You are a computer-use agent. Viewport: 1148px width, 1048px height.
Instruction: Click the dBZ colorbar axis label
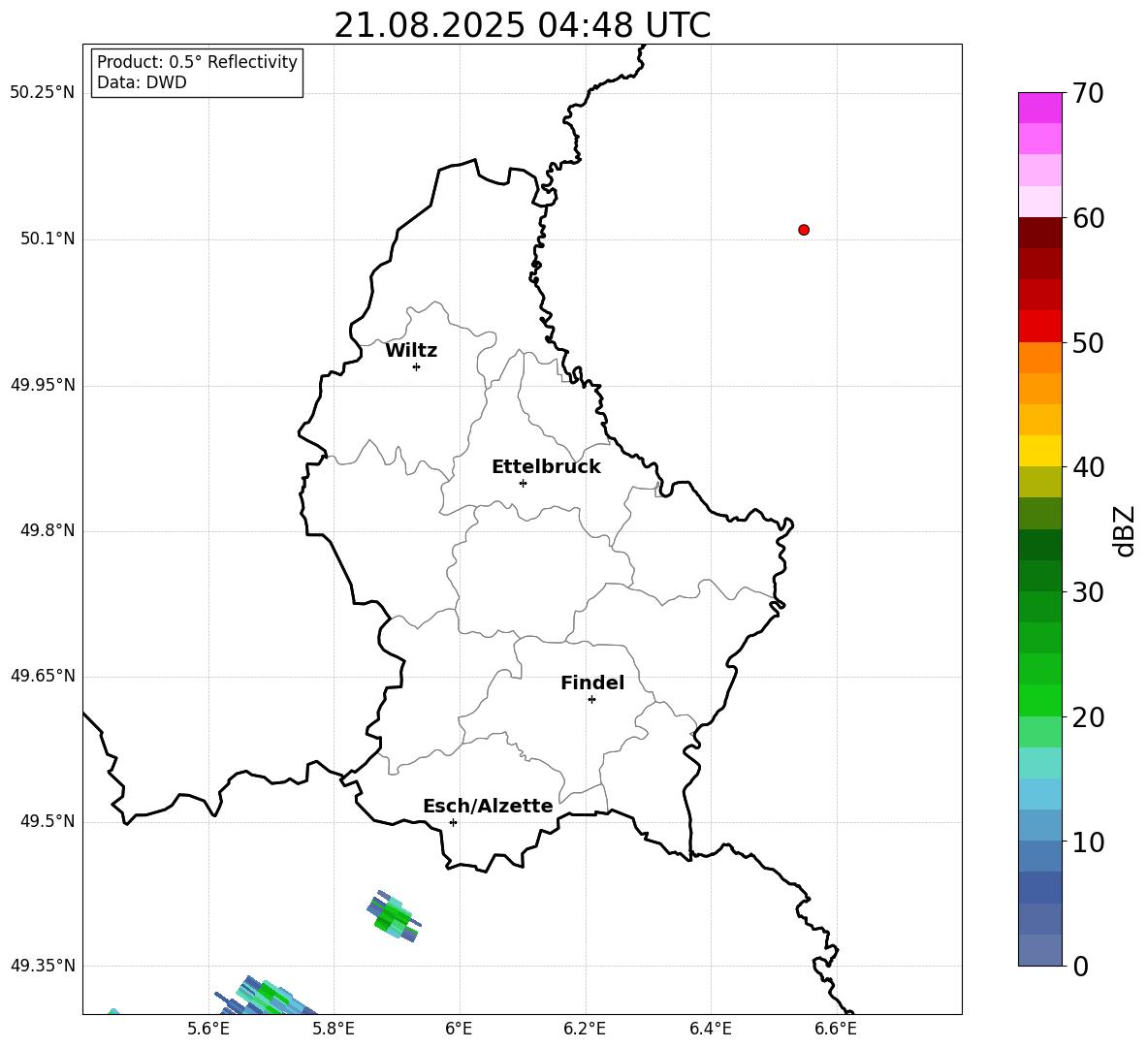(x=1124, y=531)
